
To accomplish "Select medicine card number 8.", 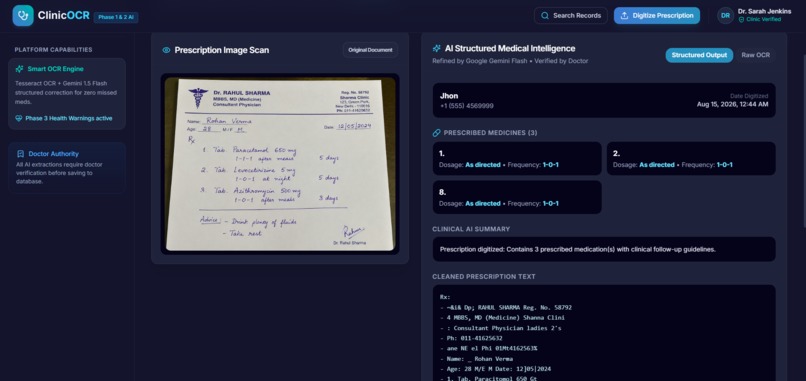I will tap(517, 197).
